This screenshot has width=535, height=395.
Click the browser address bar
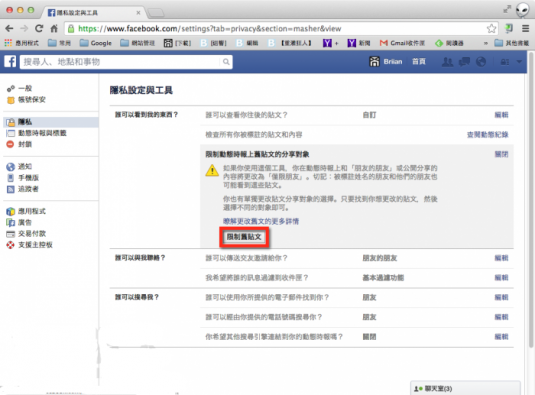[276, 29]
